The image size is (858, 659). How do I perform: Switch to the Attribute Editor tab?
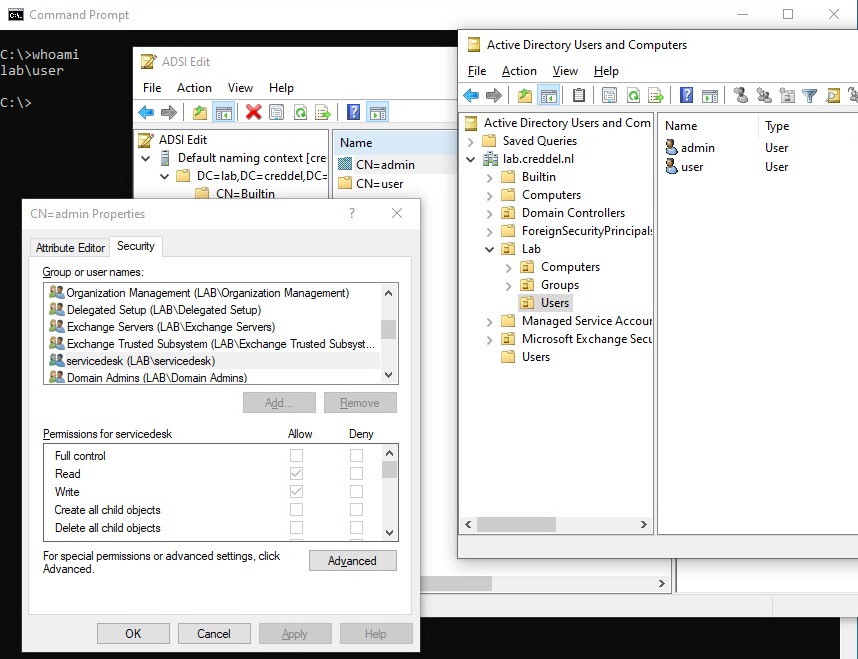(70, 247)
